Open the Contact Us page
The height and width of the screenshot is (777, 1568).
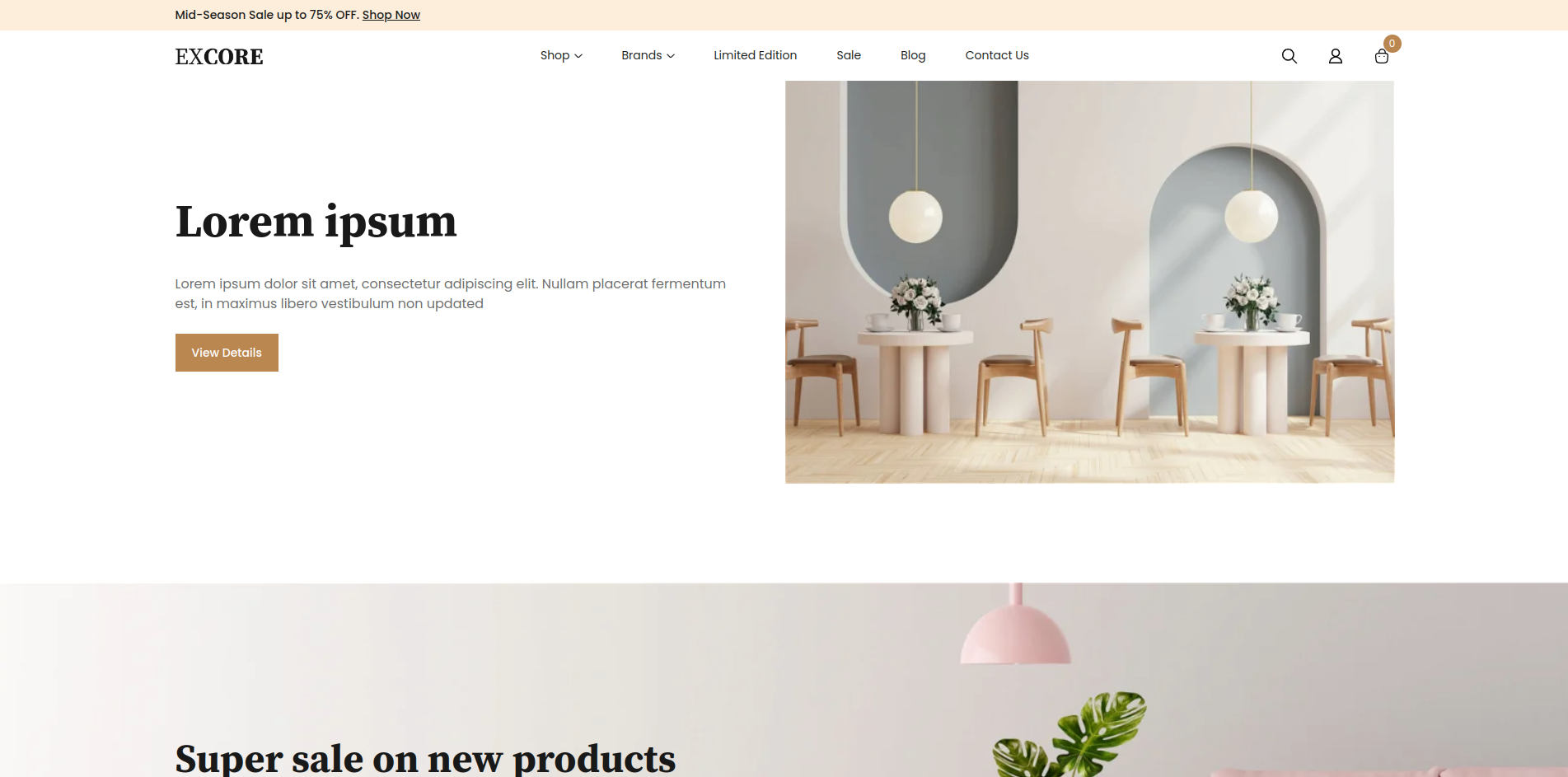(x=997, y=55)
